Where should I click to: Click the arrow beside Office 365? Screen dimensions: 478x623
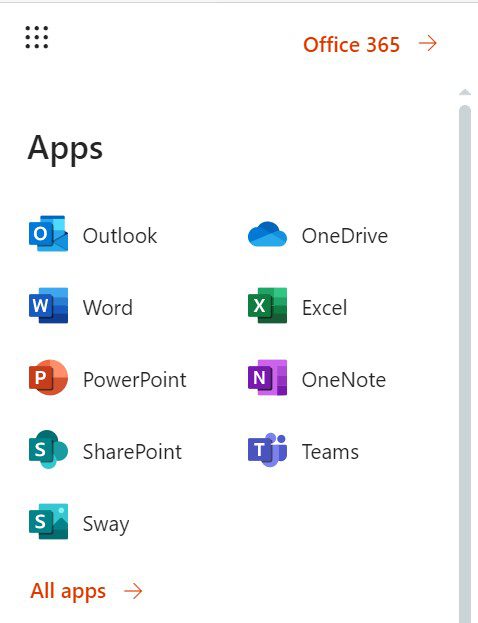[428, 43]
